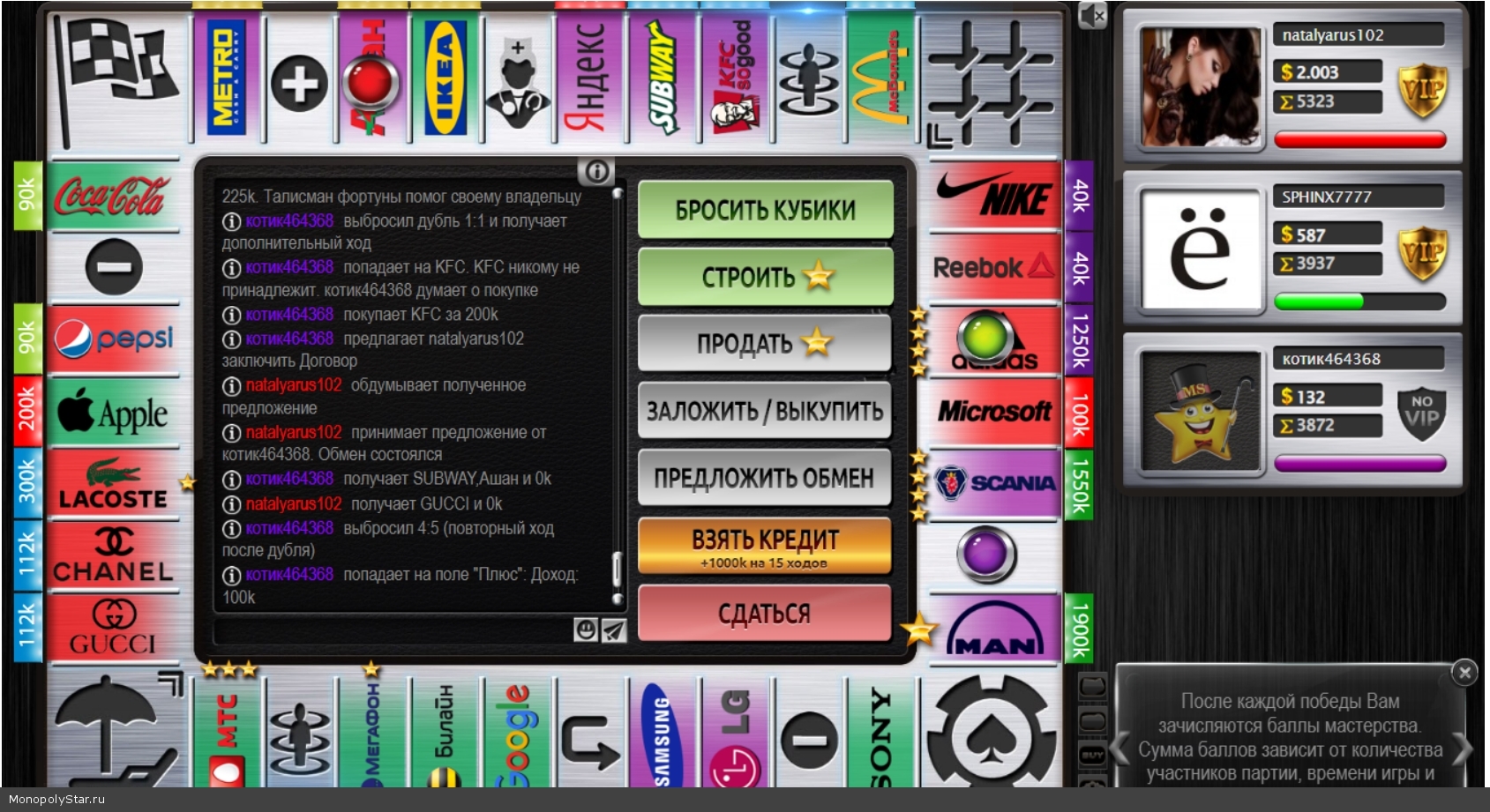Image resolution: width=1490 pixels, height=812 pixels.
Task: Click SPHINX7777's green timer bar
Action: (1359, 302)
